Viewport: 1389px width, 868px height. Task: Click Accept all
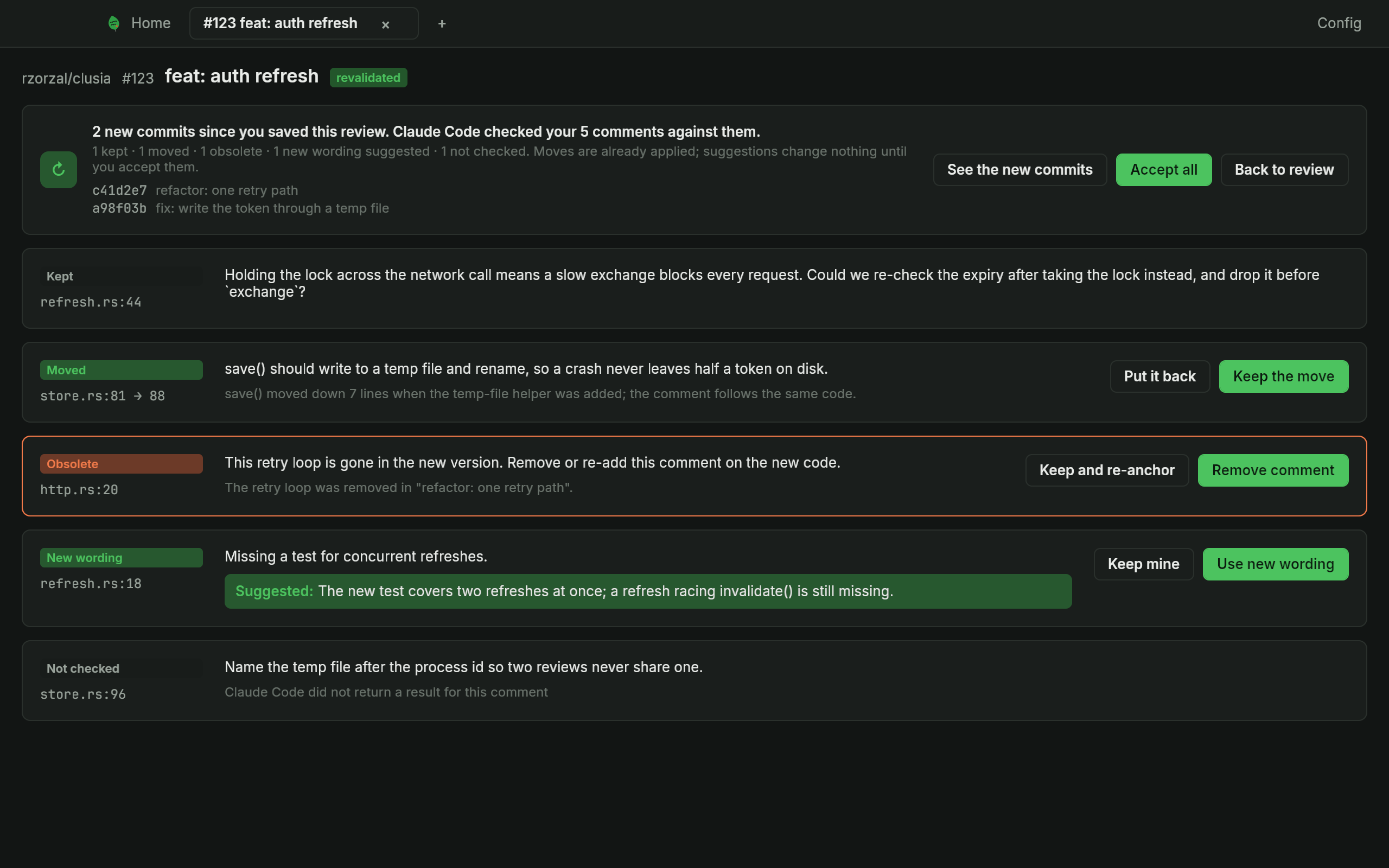point(1163,169)
